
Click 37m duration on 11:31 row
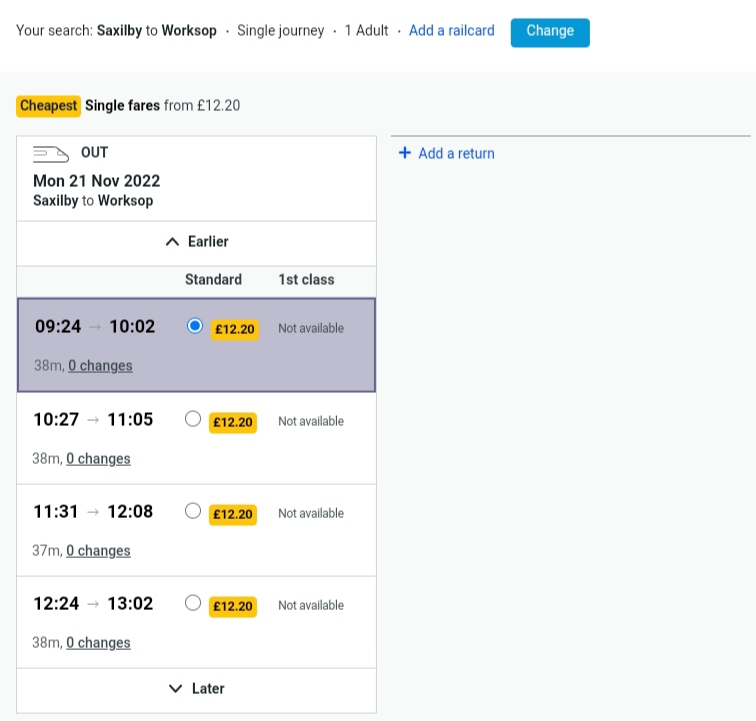tap(47, 551)
